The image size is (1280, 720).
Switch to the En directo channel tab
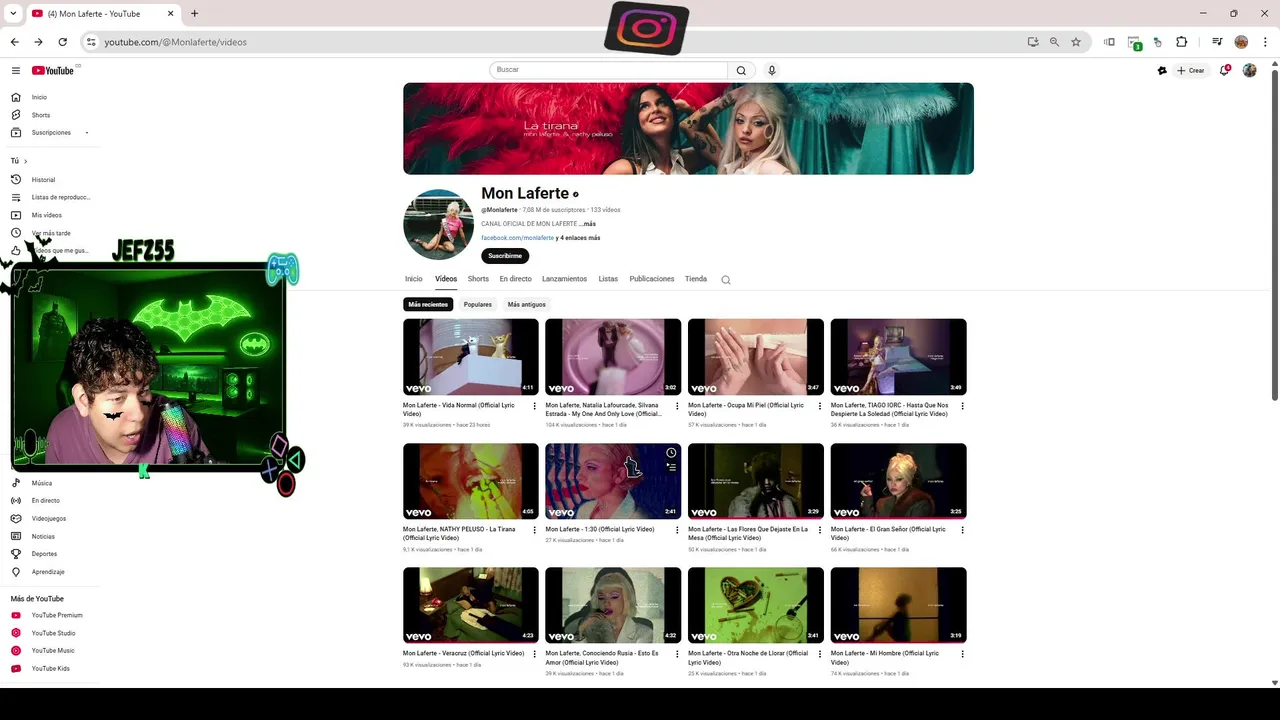[515, 279]
